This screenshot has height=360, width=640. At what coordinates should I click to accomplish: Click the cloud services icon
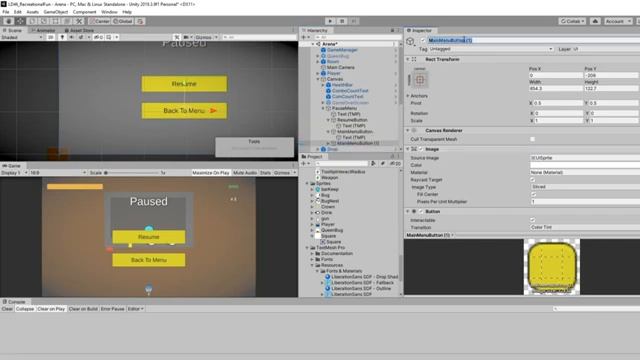tap(595, 21)
